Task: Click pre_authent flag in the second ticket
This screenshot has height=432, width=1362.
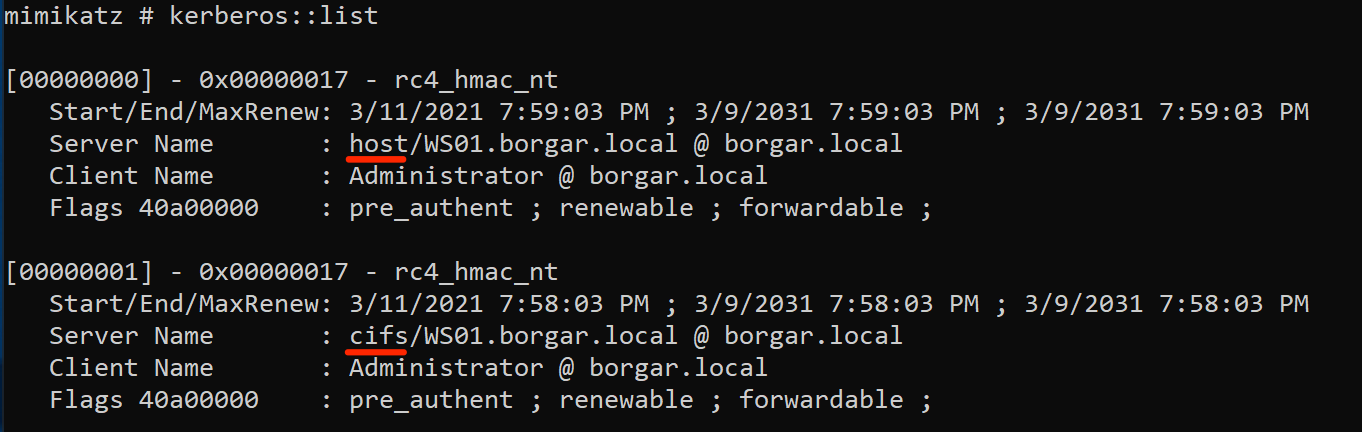Action: (431, 400)
